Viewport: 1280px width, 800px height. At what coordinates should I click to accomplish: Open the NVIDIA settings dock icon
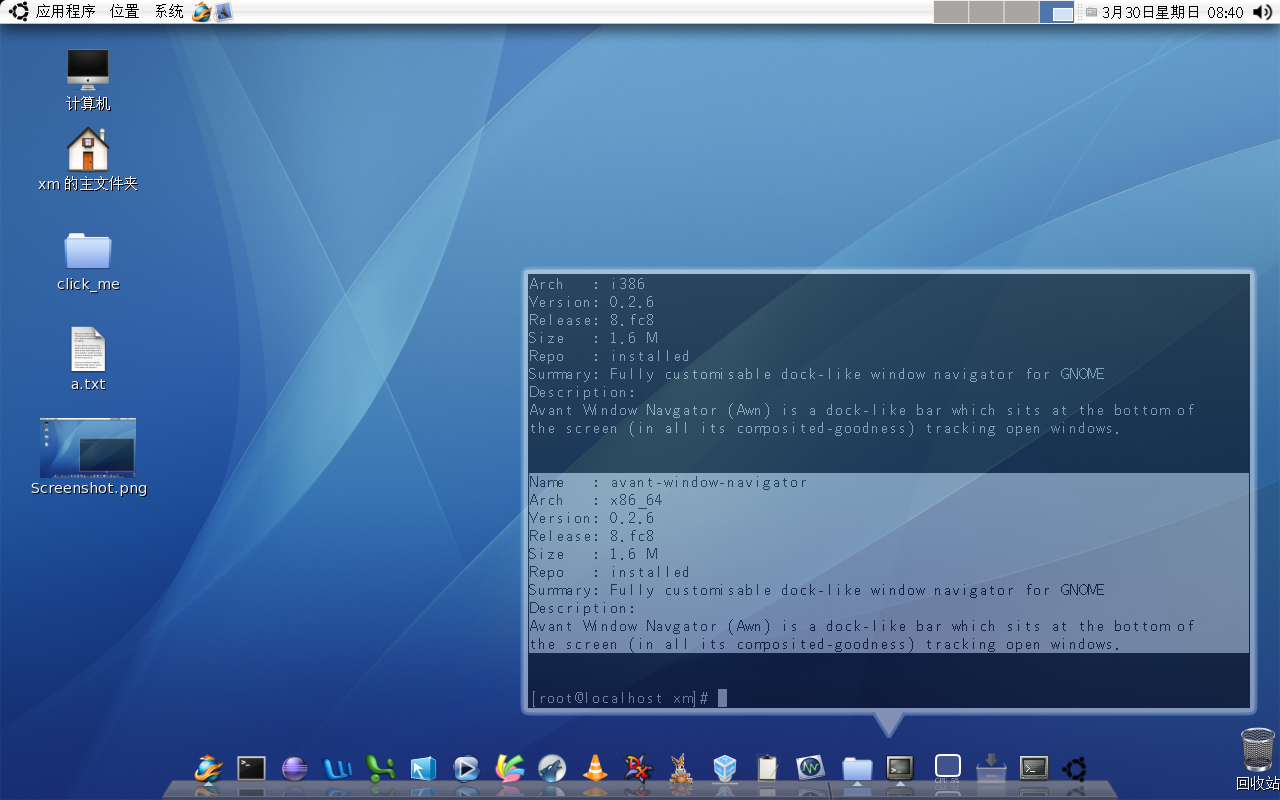pyautogui.click(x=810, y=768)
